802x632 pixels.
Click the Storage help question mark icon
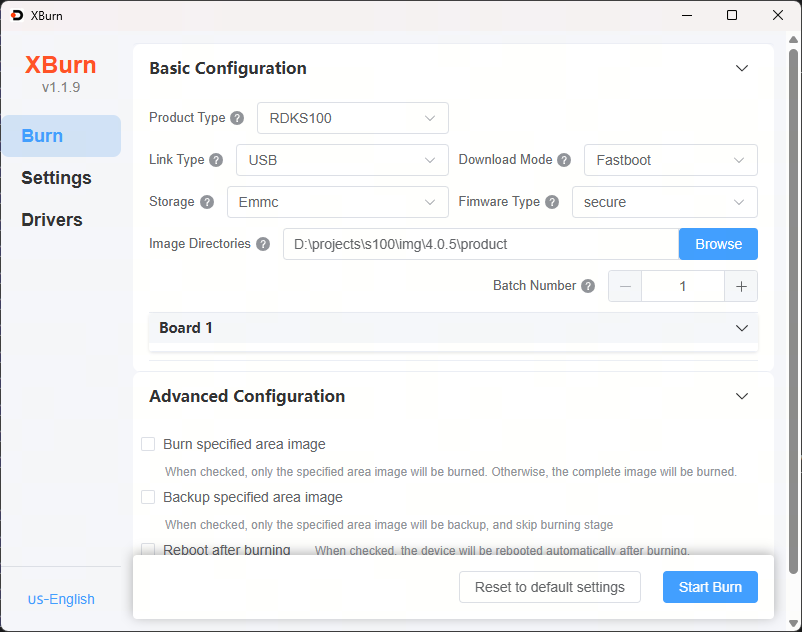click(207, 202)
